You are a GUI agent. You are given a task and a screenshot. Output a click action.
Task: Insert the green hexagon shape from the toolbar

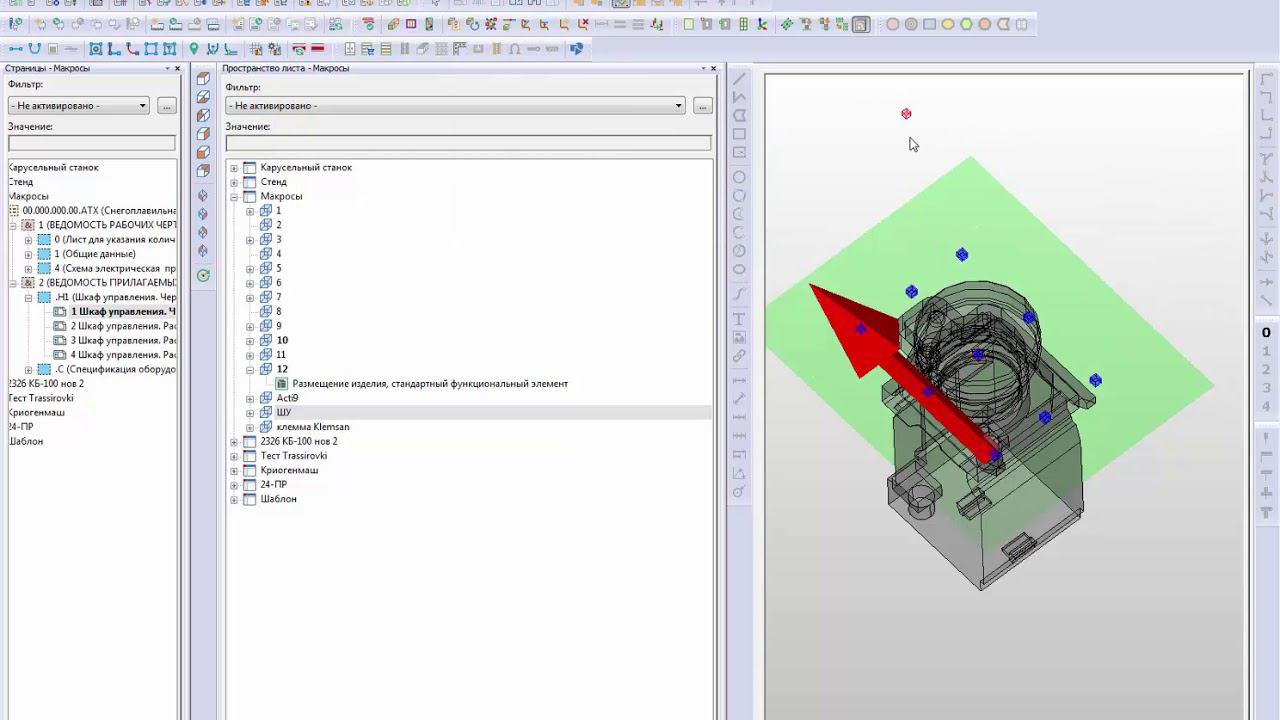[x=966, y=24]
